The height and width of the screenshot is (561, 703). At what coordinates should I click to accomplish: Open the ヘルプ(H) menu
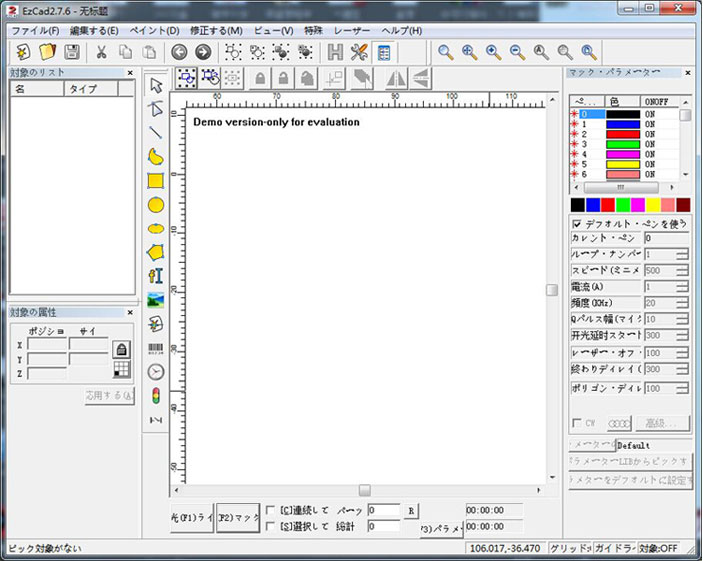tap(402, 30)
